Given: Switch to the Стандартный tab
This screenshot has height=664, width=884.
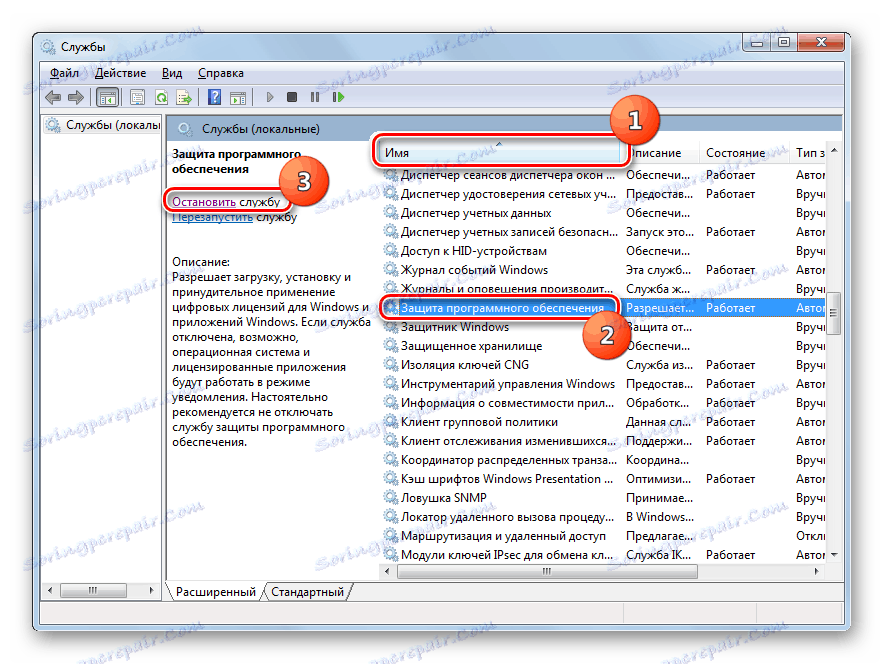Looking at the screenshot, I should point(307,592).
